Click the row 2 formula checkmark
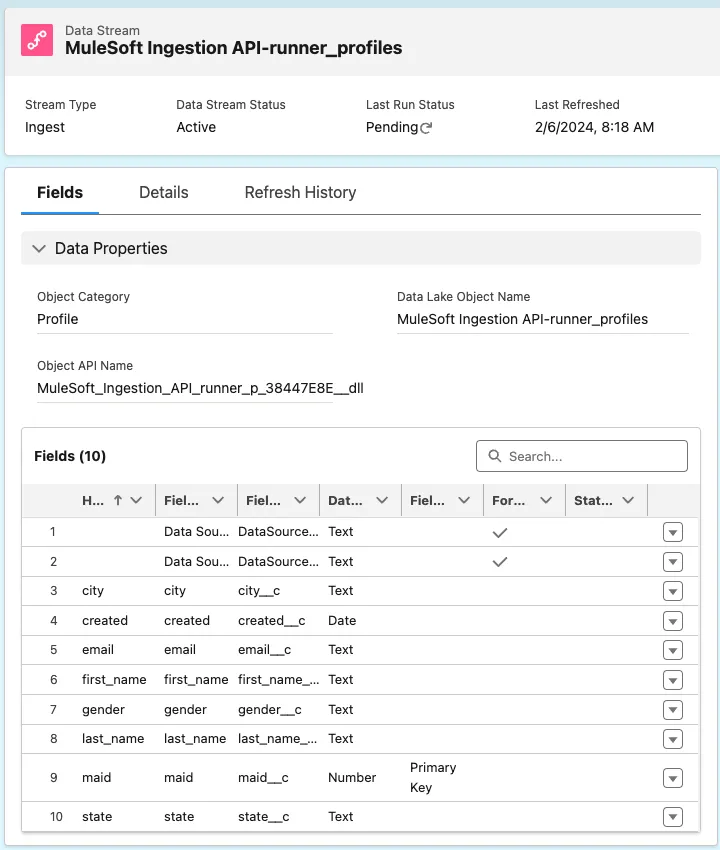The height and width of the screenshot is (850, 720). pos(500,562)
